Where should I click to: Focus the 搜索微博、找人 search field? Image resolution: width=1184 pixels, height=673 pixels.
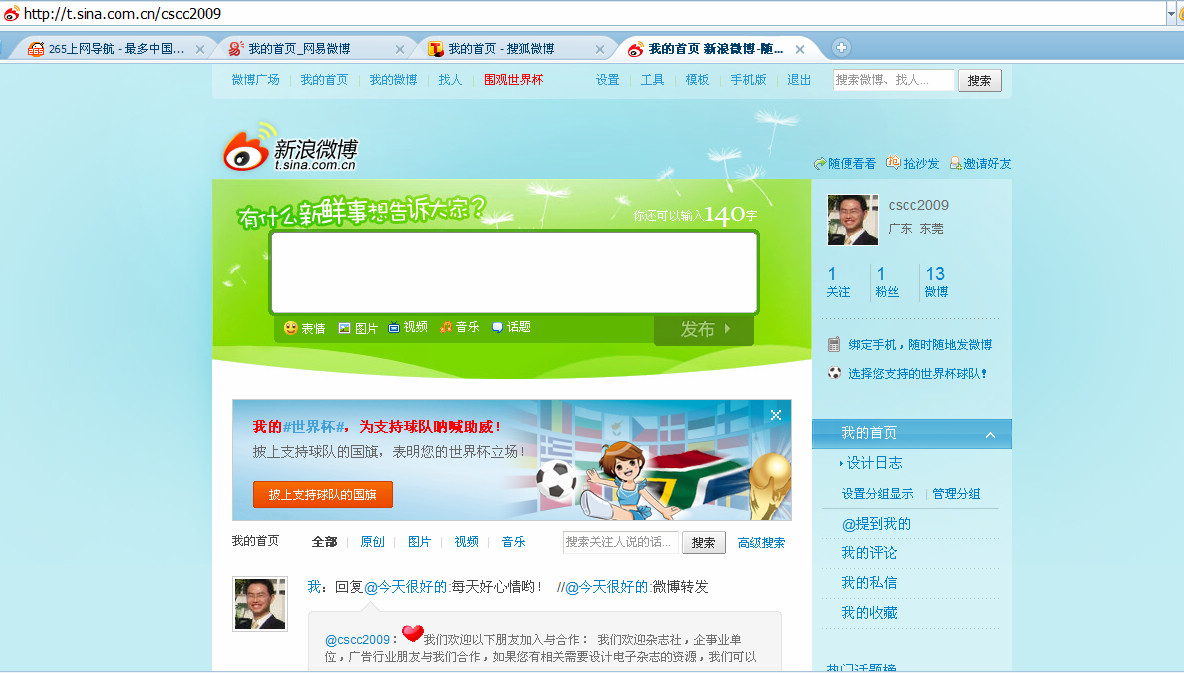pos(894,80)
